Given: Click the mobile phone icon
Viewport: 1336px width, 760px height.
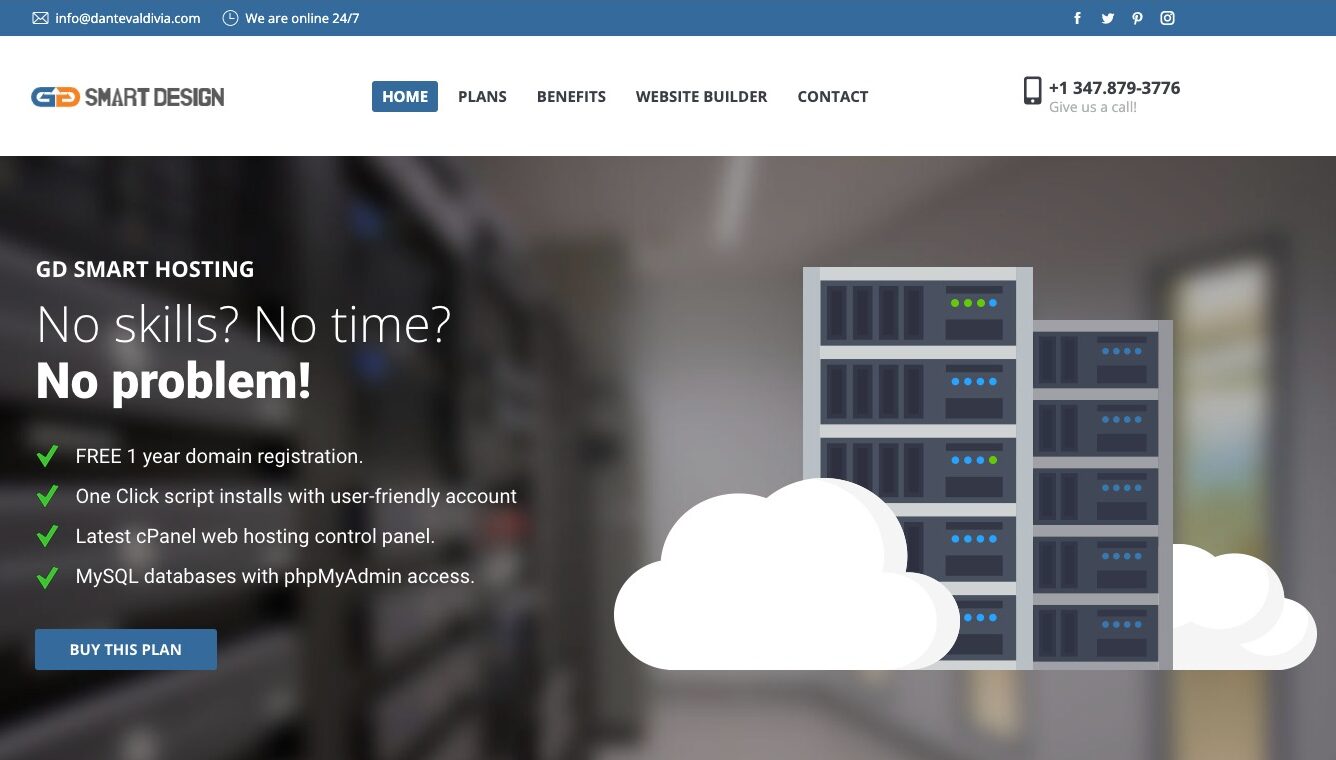Looking at the screenshot, I should tap(1032, 91).
